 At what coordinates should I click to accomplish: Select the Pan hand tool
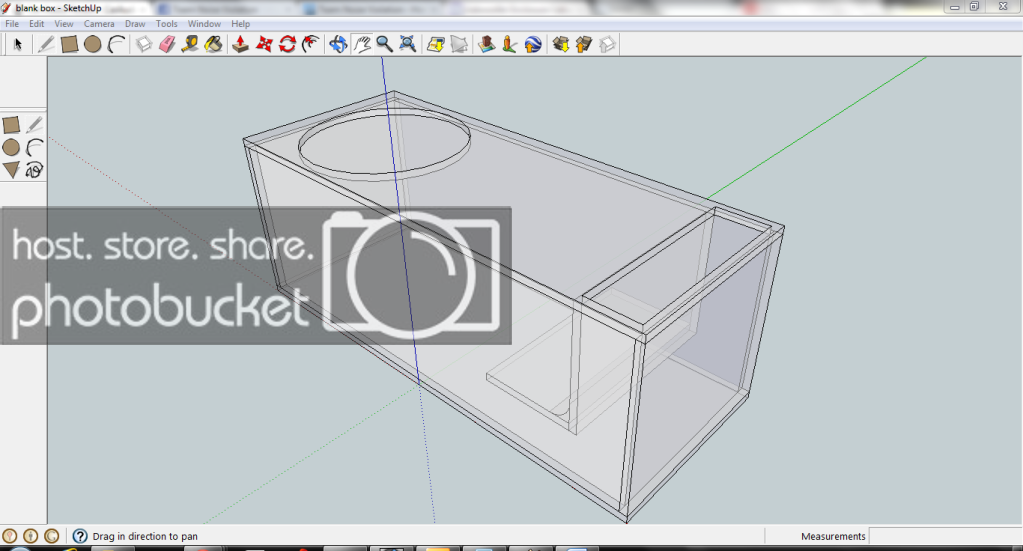(361, 44)
